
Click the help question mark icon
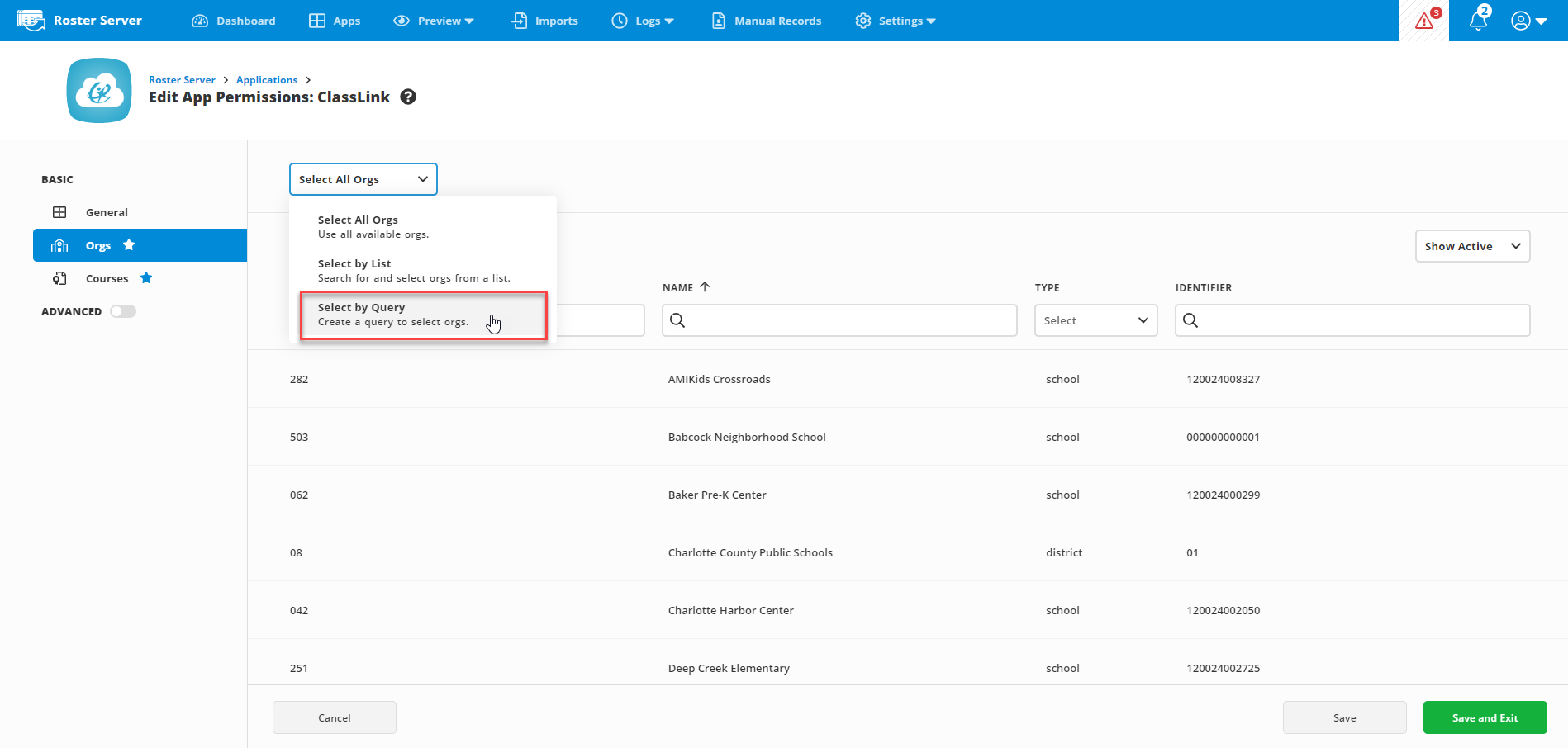408,97
